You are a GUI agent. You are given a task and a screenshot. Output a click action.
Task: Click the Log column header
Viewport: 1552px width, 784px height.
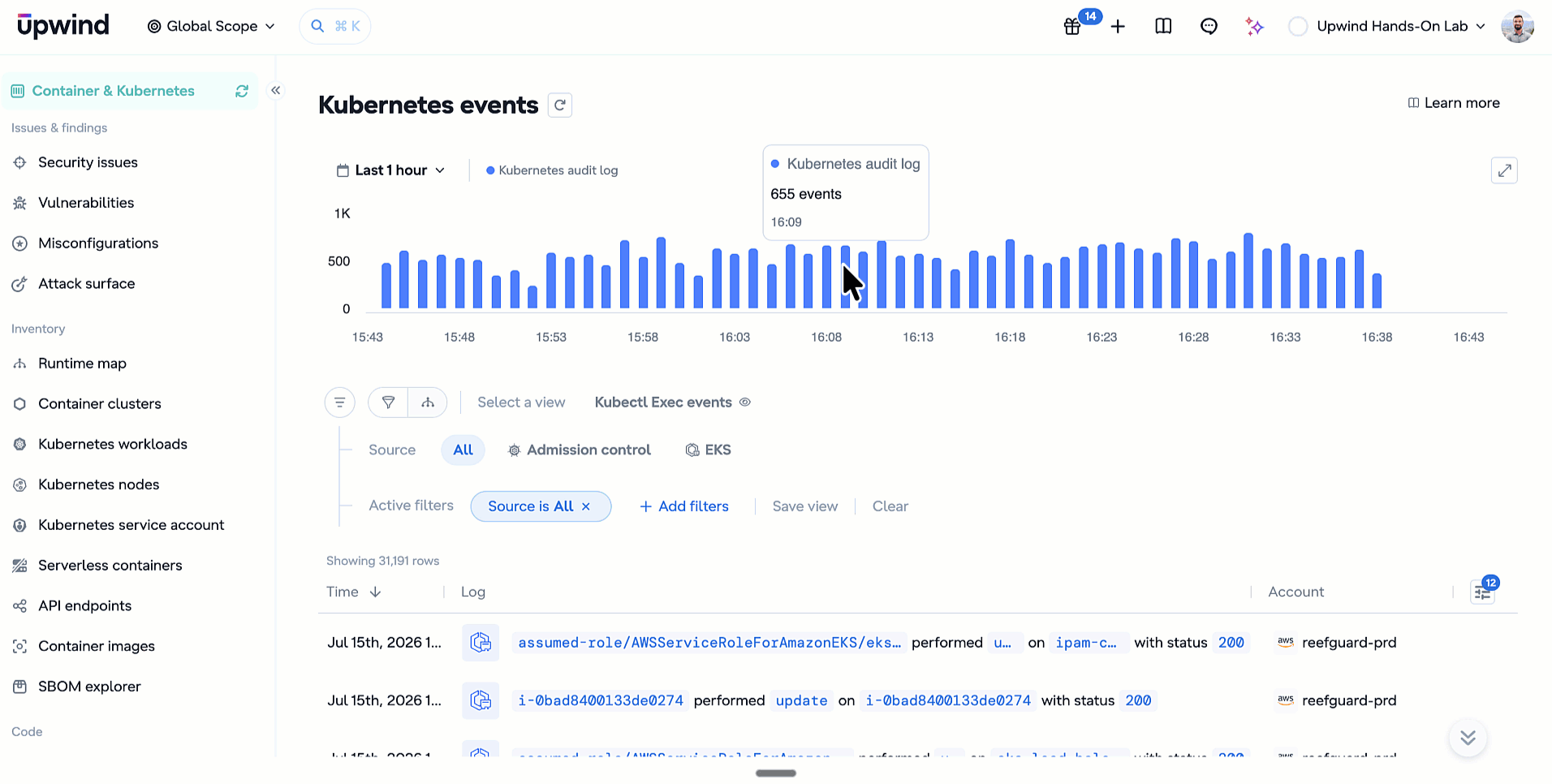point(473,592)
